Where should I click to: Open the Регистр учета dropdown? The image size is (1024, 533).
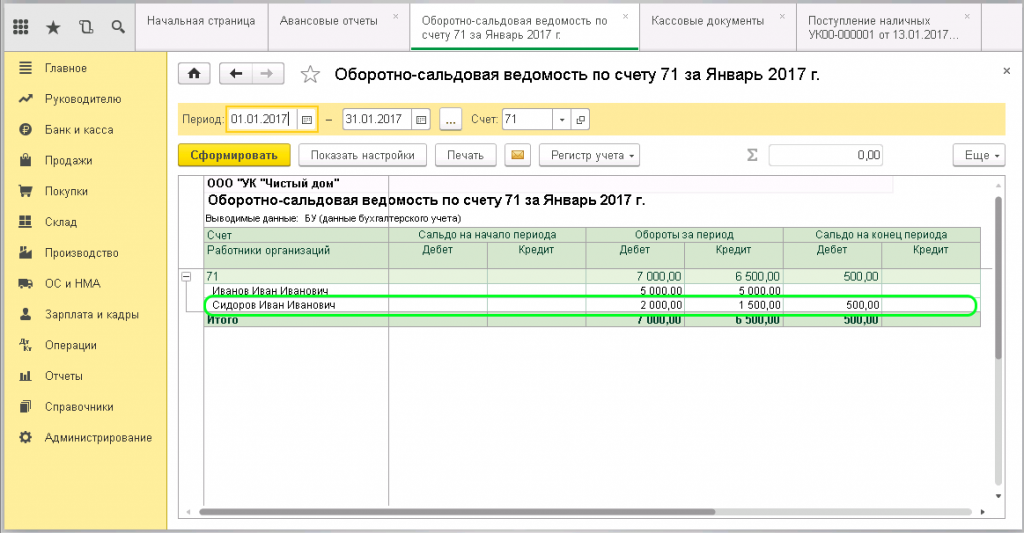click(x=589, y=155)
